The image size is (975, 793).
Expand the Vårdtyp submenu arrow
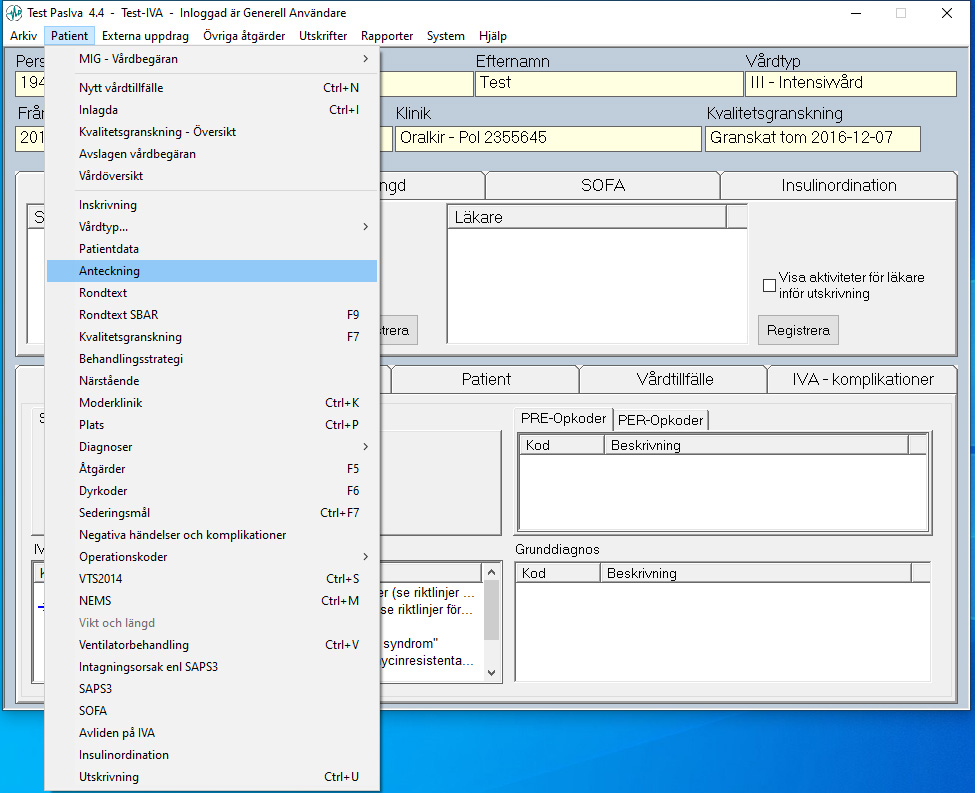(365, 227)
